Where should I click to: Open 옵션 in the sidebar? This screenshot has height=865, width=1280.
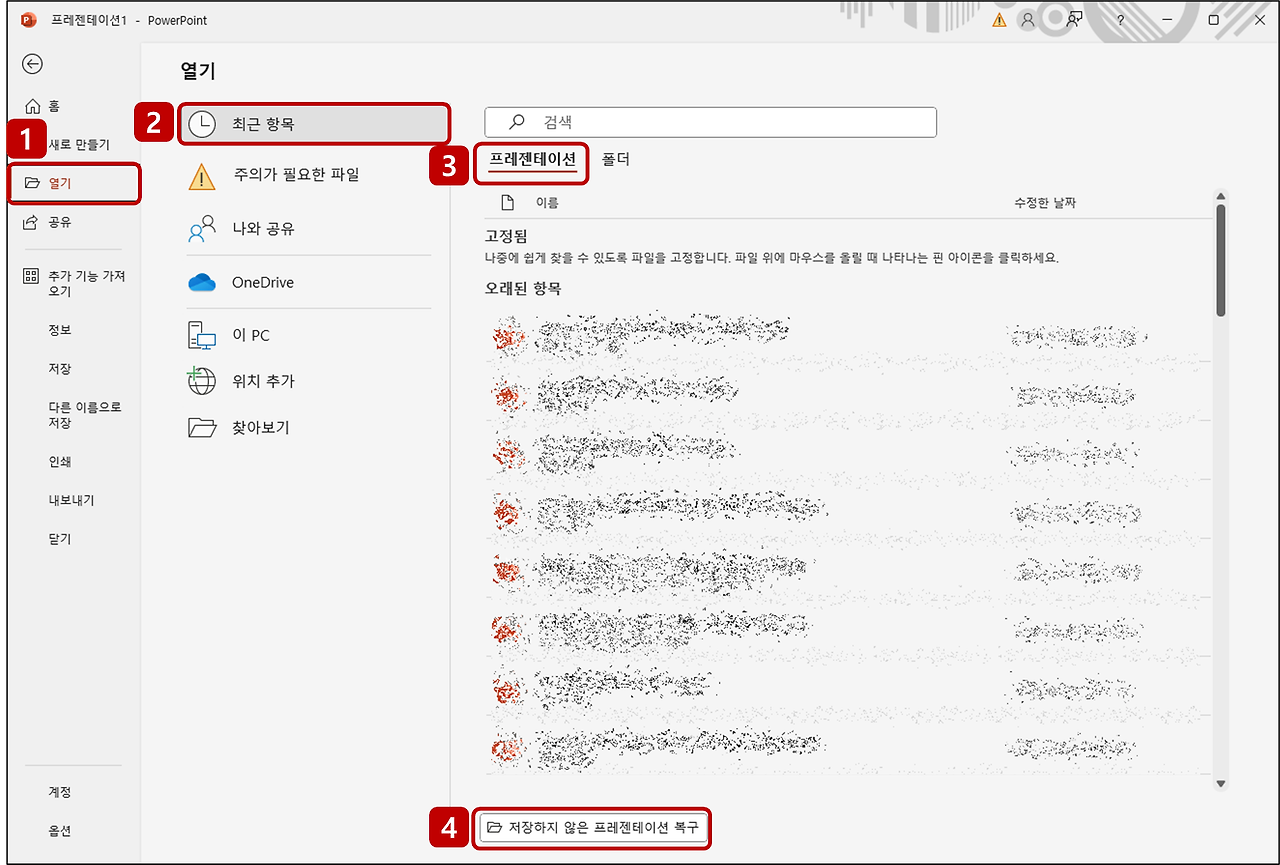tap(60, 831)
